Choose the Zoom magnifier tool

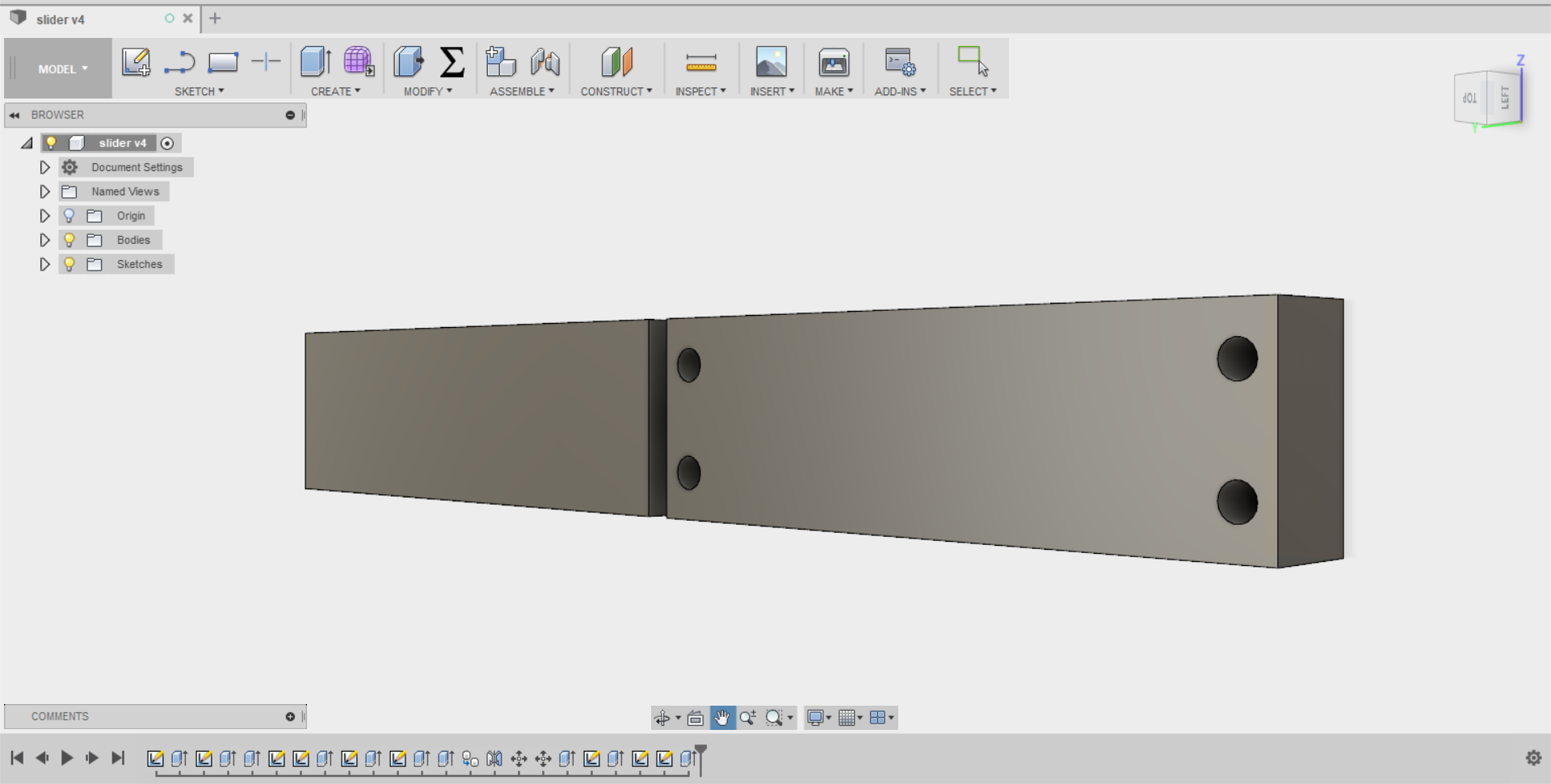(748, 718)
